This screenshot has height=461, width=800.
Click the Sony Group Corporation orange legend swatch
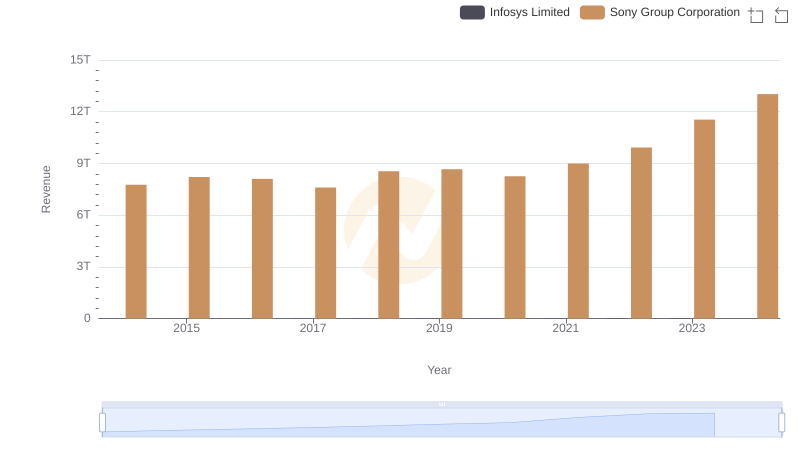point(592,12)
